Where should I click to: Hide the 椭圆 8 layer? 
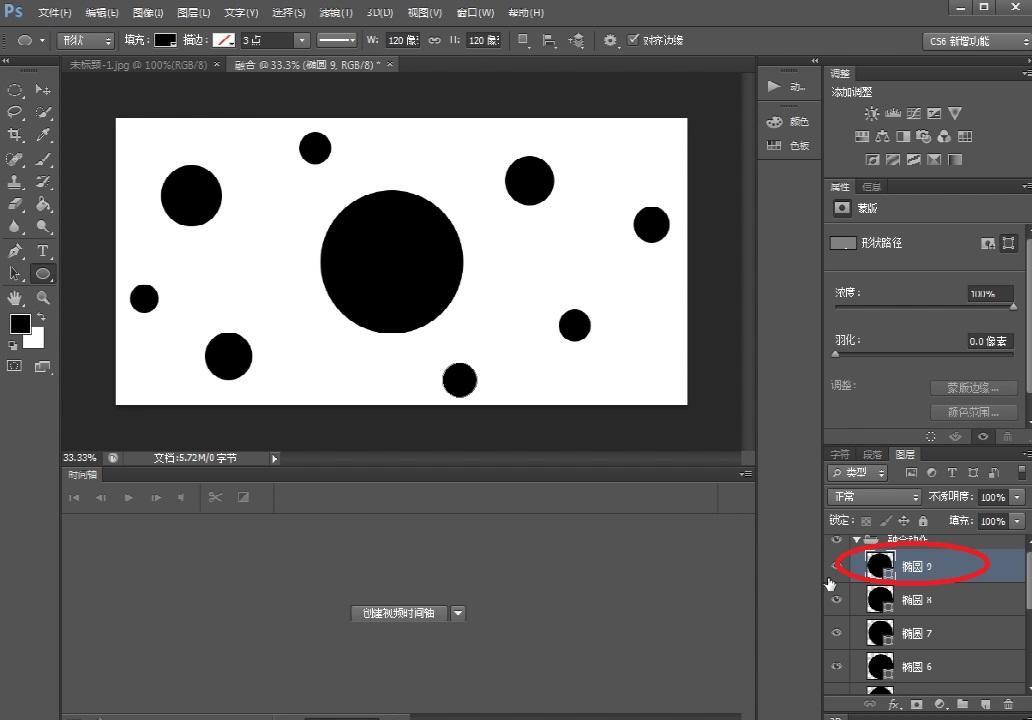pyautogui.click(x=837, y=600)
